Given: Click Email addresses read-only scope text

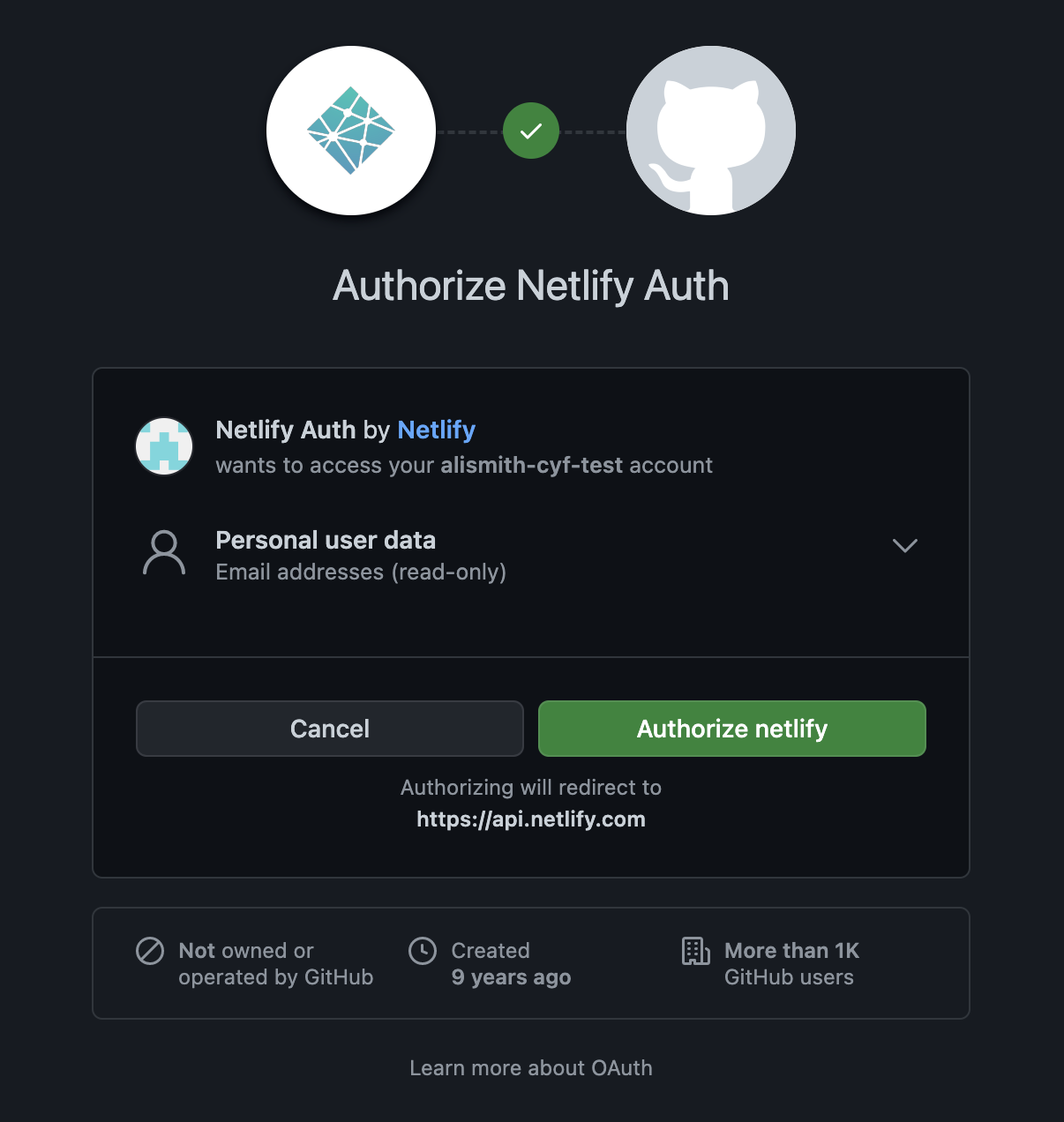Looking at the screenshot, I should pos(361,572).
